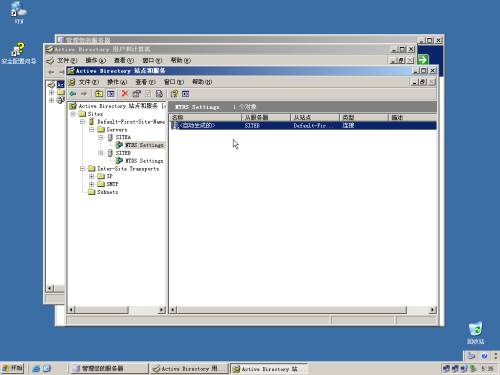Click the Help question-mark toolbar icon
Screen dimensions: 500x375
click(174, 94)
